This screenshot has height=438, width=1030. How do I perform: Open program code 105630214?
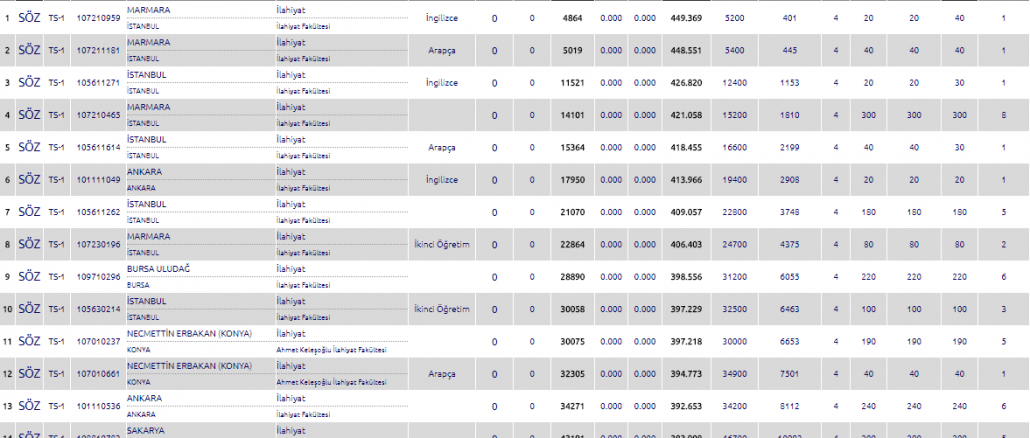[x=97, y=309]
